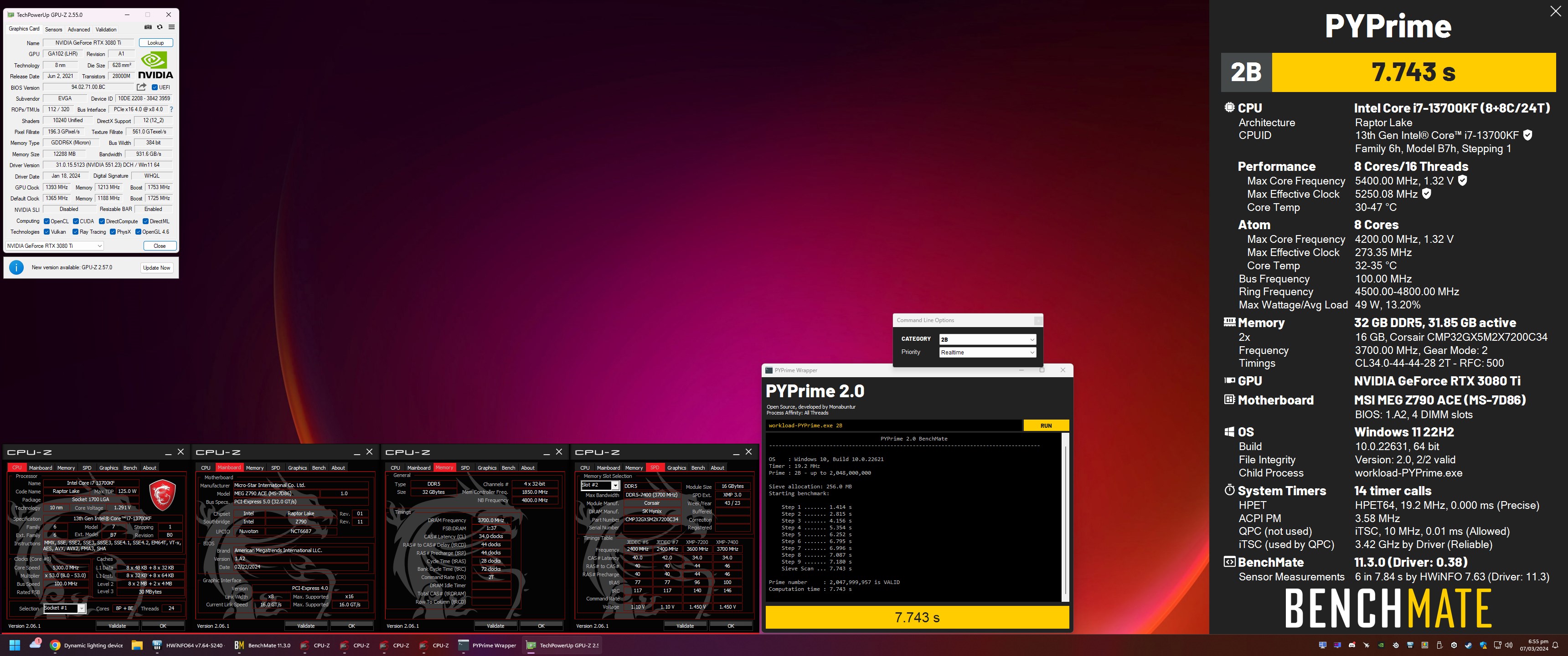This screenshot has height=656, width=1568.
Task: Open the GPU selector dropdown in GPU-Z
Action: click(55, 246)
